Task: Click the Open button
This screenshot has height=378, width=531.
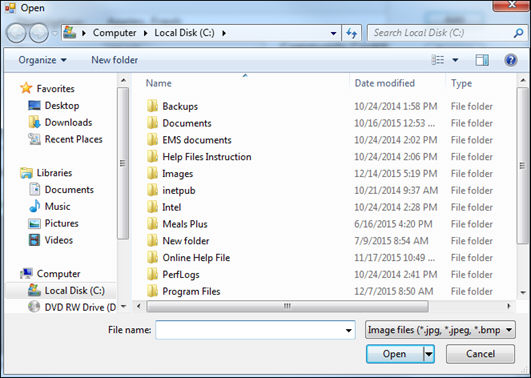Action: [x=395, y=354]
